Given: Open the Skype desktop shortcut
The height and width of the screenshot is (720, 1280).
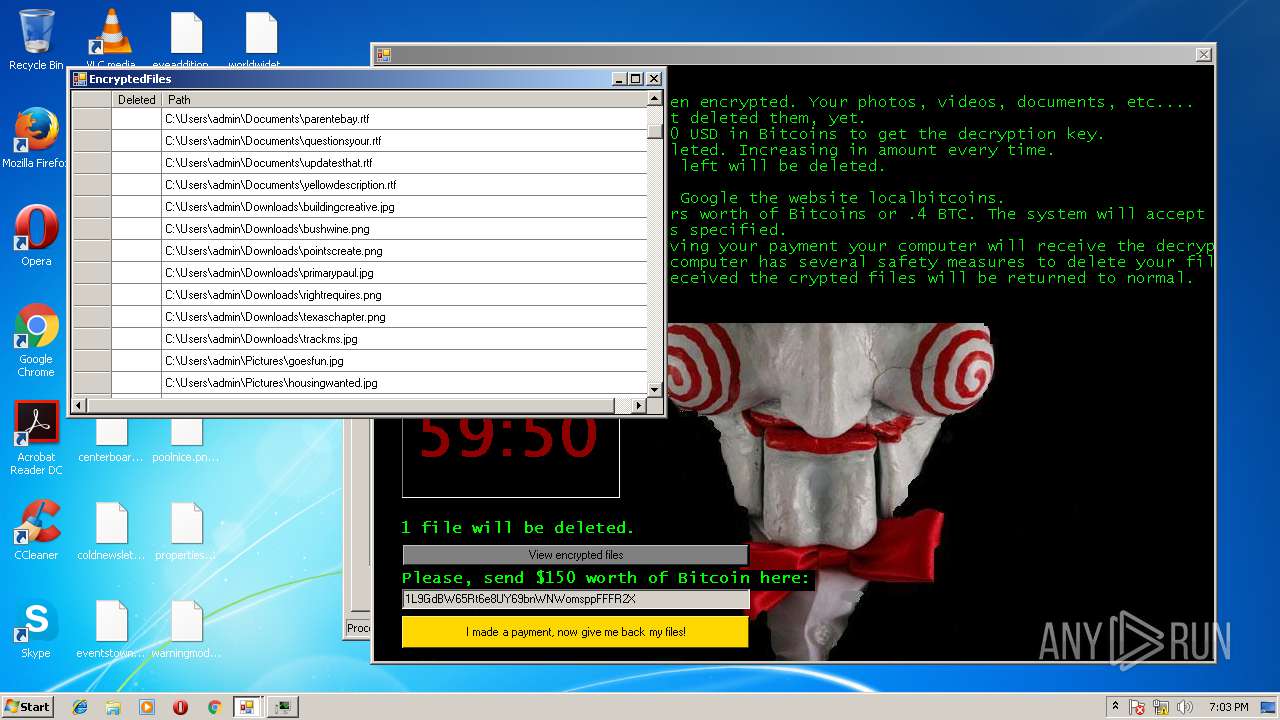Looking at the screenshot, I should coord(36,628).
